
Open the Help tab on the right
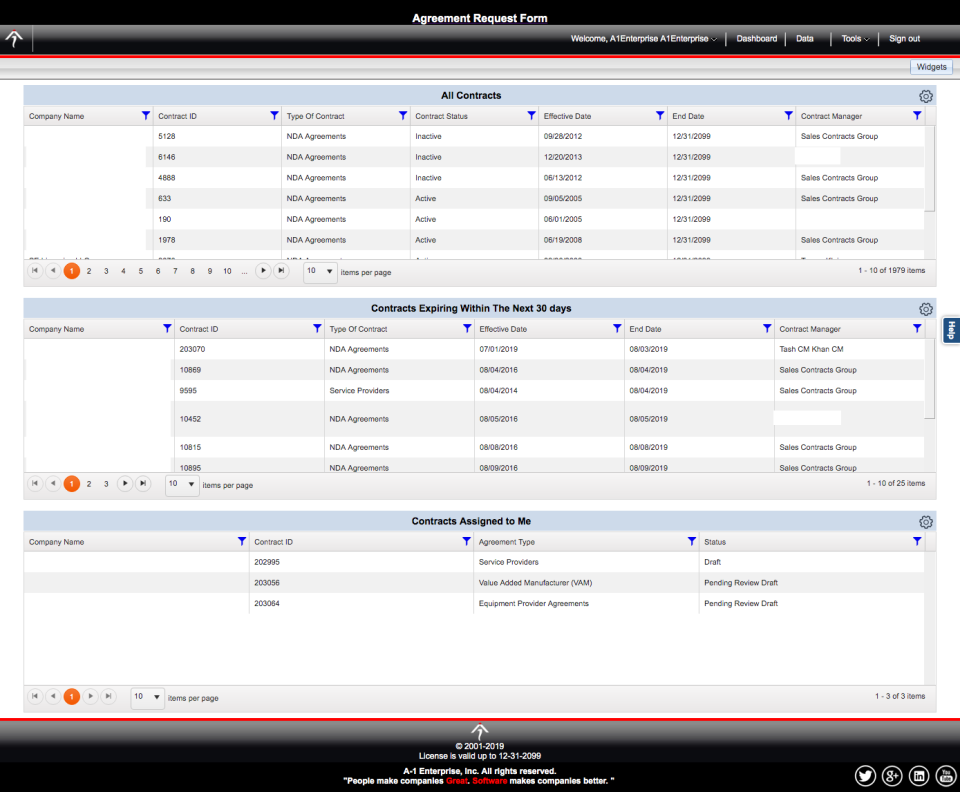click(950, 330)
